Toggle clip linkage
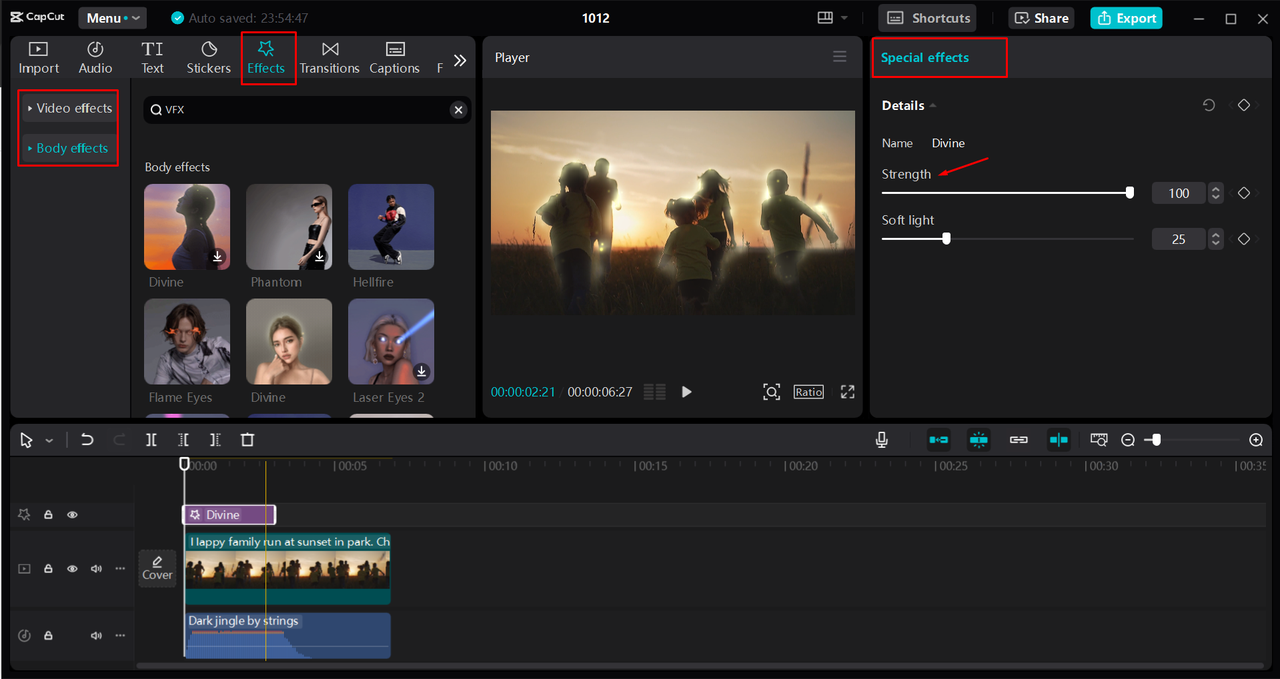Screen dimensions: 1280x679 click(x=1019, y=440)
